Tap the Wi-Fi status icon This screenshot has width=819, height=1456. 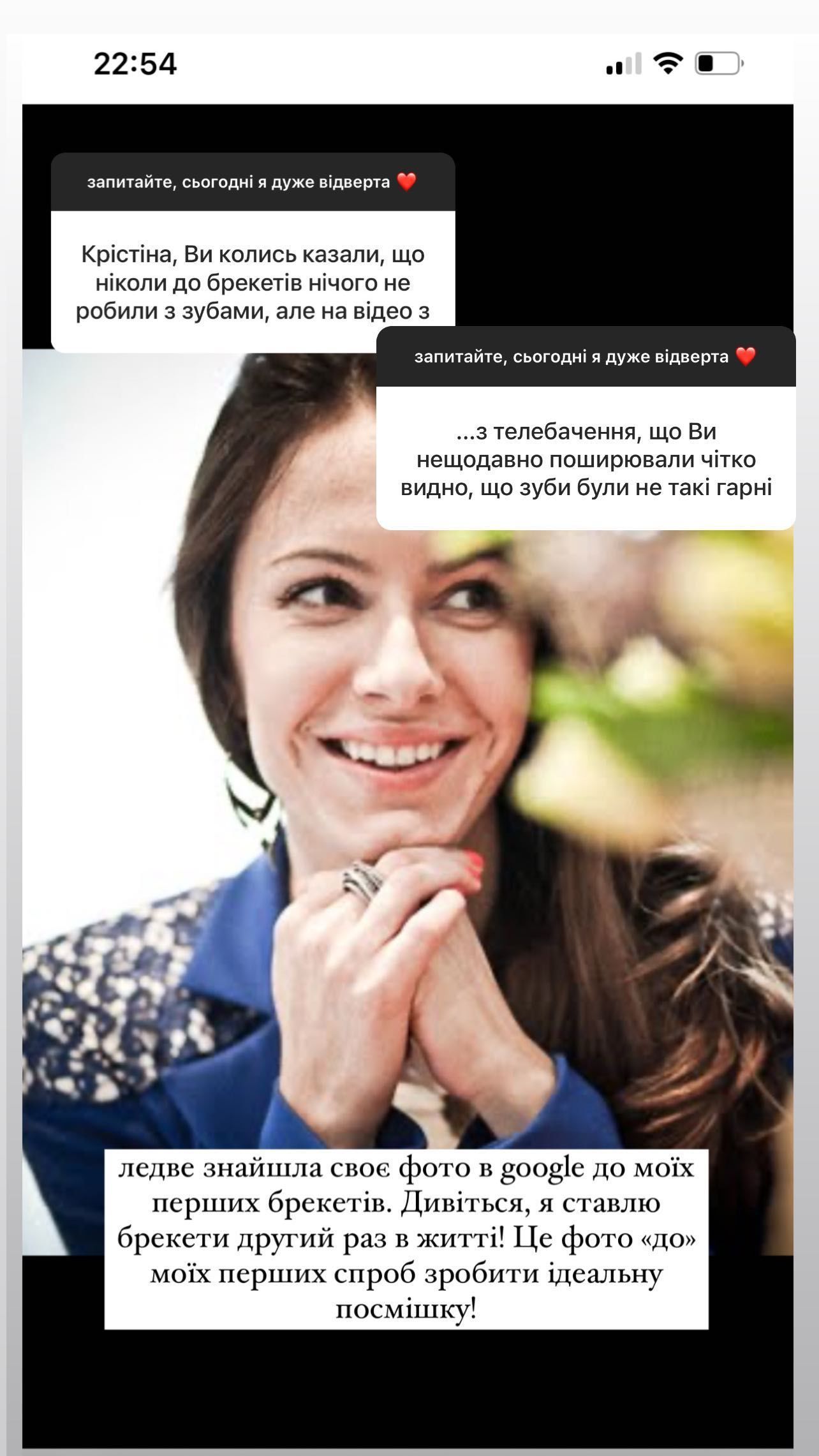click(x=668, y=64)
